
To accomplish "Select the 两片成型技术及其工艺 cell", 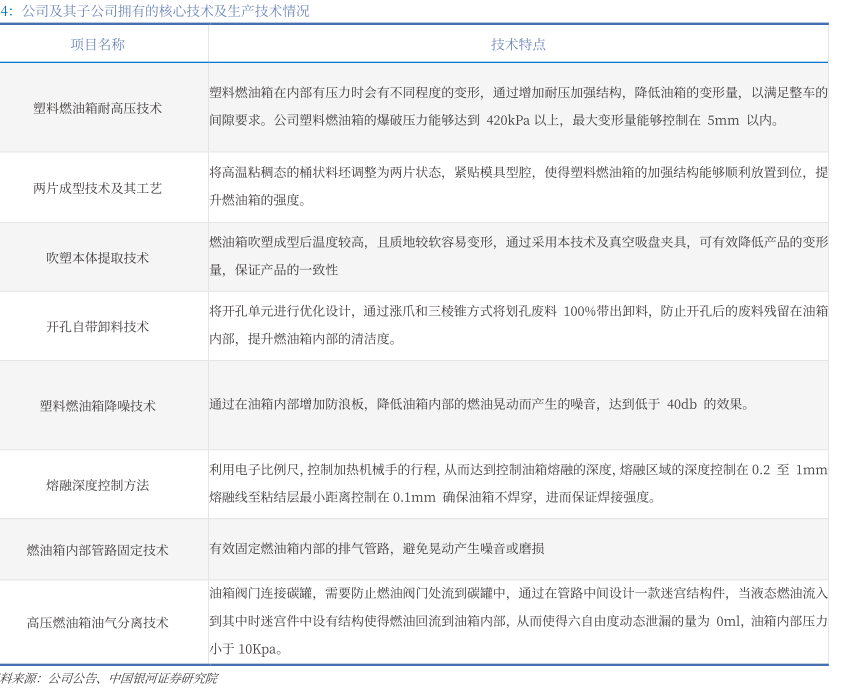I will point(98,188).
